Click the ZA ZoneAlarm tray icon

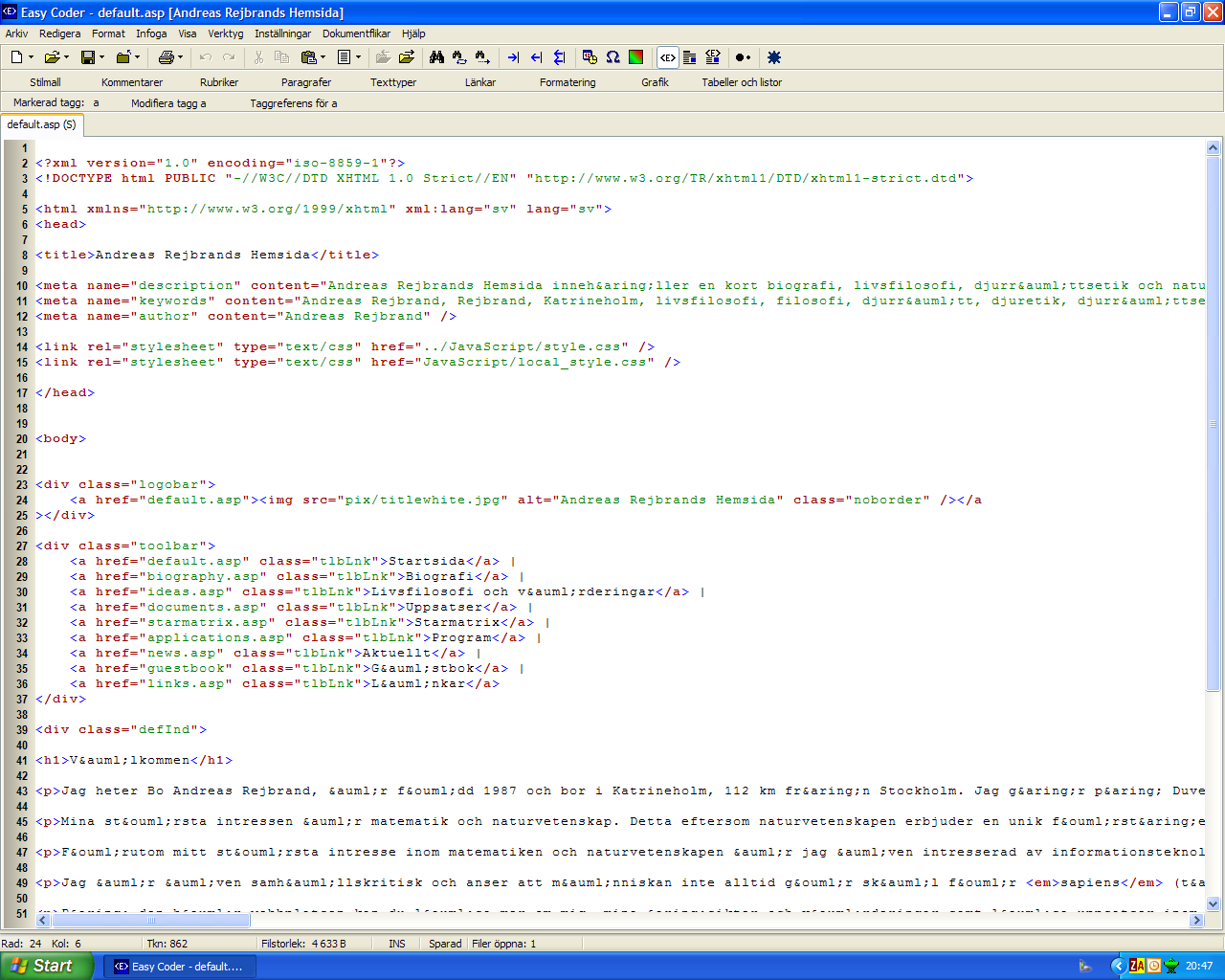[x=1137, y=966]
